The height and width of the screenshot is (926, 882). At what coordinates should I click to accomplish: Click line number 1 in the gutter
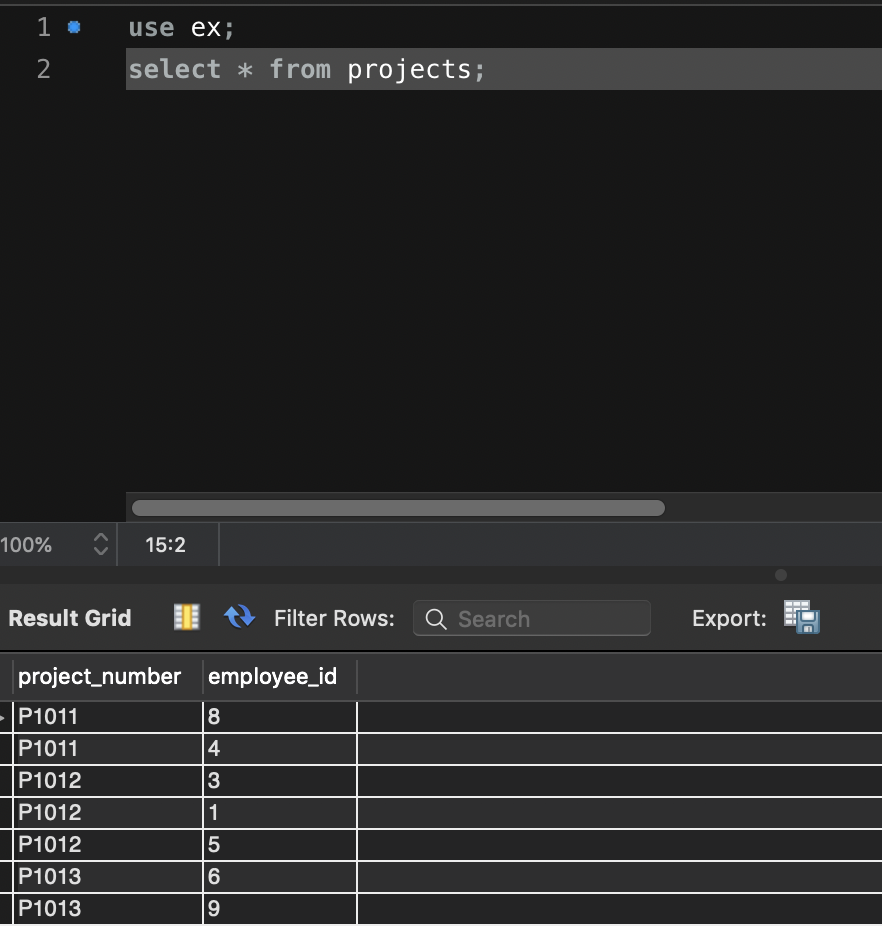tap(44, 27)
